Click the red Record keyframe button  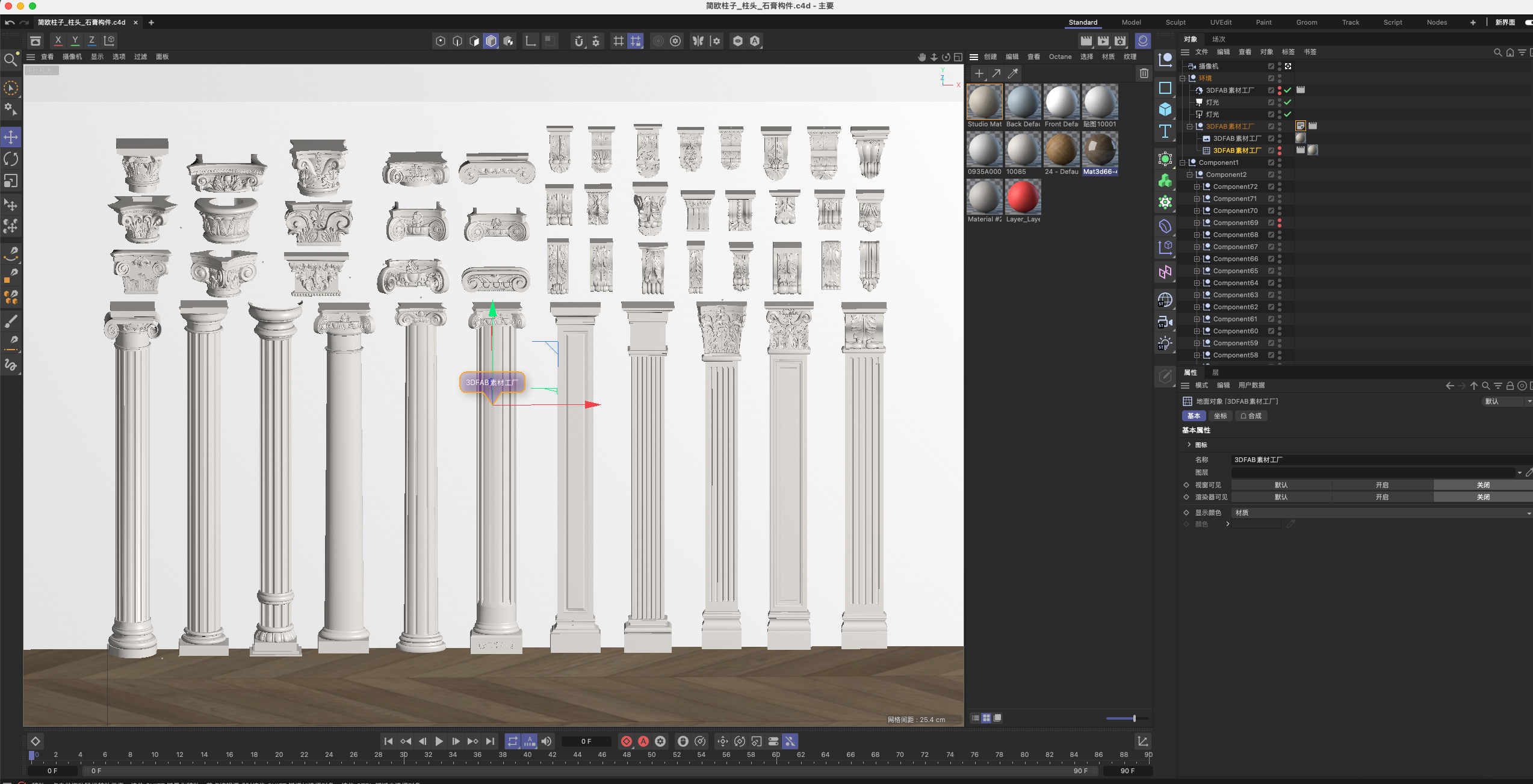[x=627, y=741]
